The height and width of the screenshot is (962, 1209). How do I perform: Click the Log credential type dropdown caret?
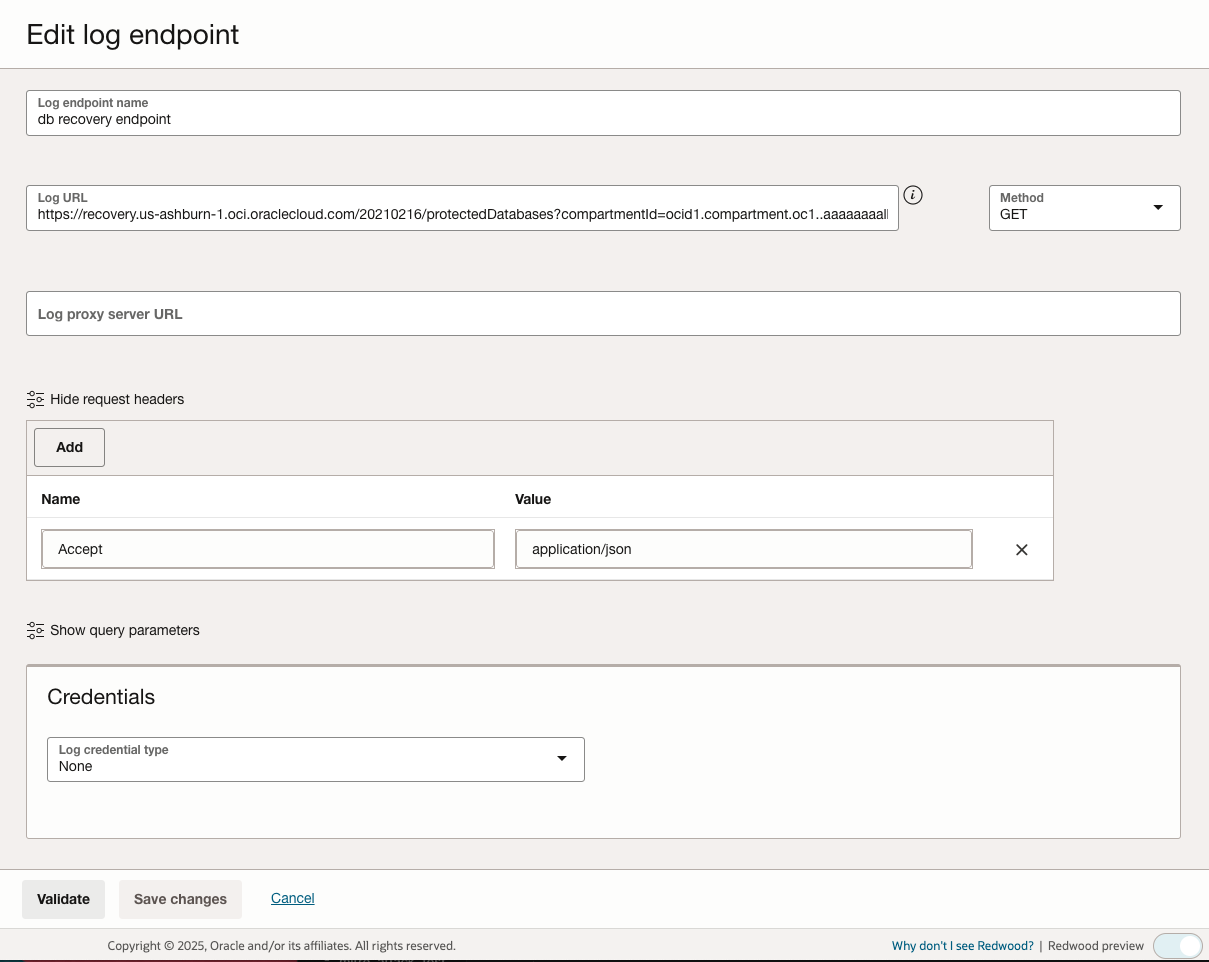(561, 759)
